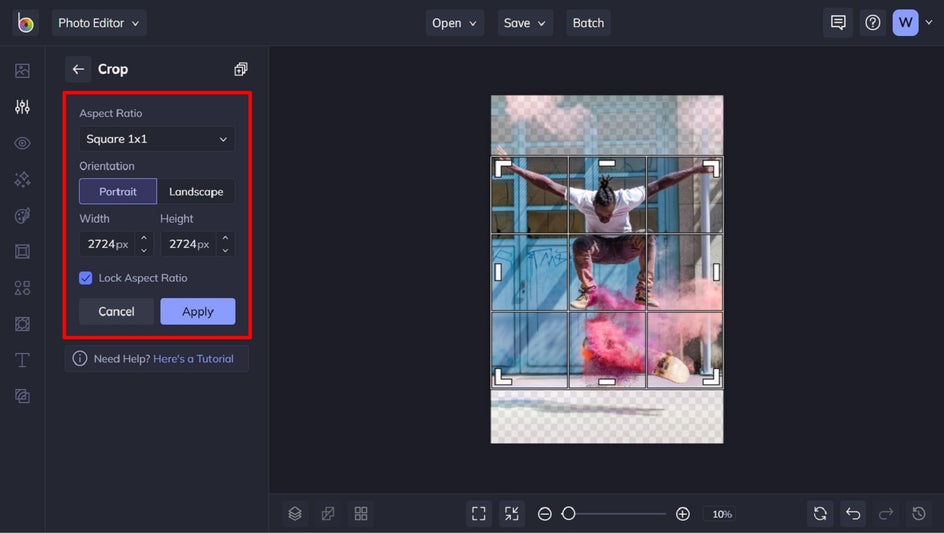Open the Effects sparkles sidebar icon

tap(22, 179)
